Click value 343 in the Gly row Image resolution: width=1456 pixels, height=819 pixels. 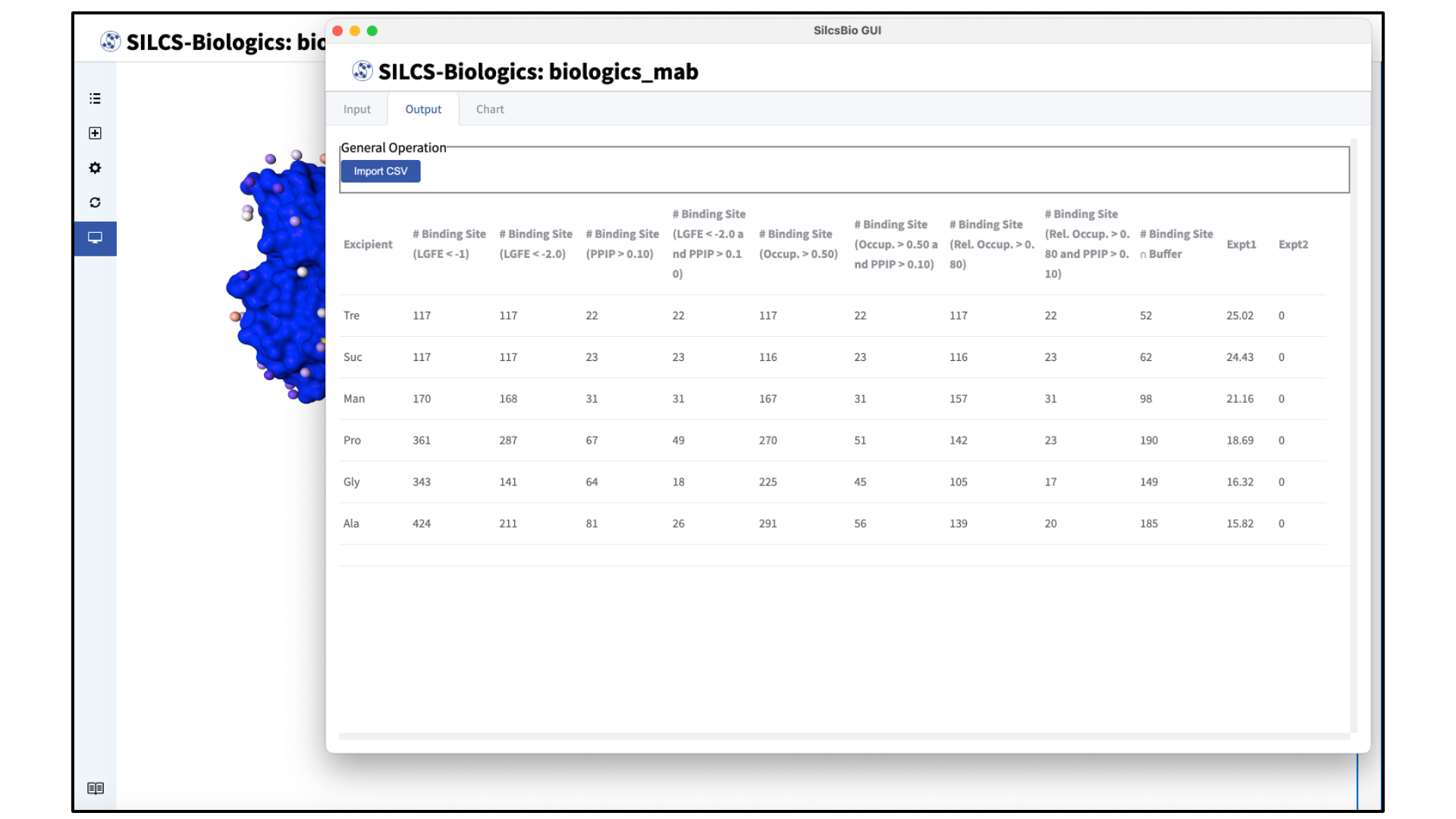pos(422,482)
